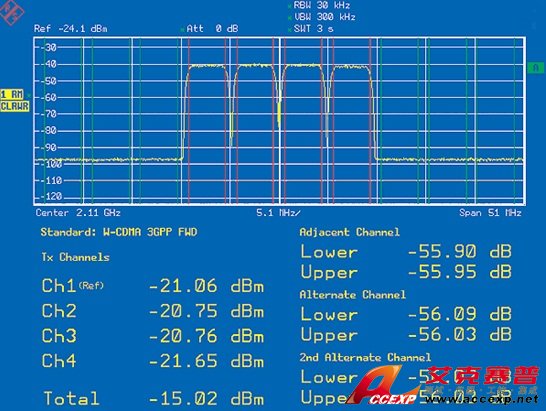Click the CLRWR trace mode label
546x411 pixels.
coord(15,106)
